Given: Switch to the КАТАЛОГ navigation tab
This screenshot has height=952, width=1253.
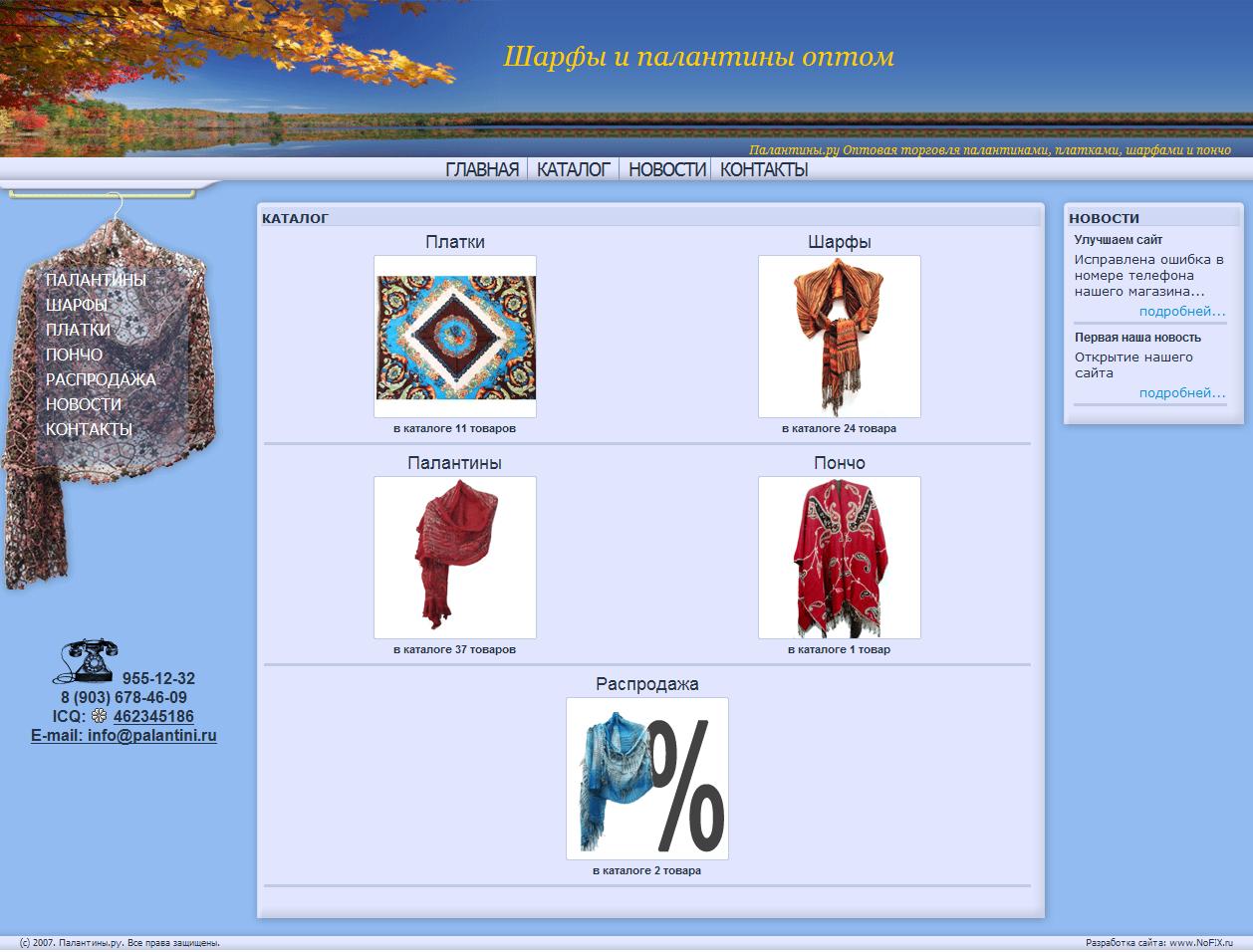Looking at the screenshot, I should 572,168.
